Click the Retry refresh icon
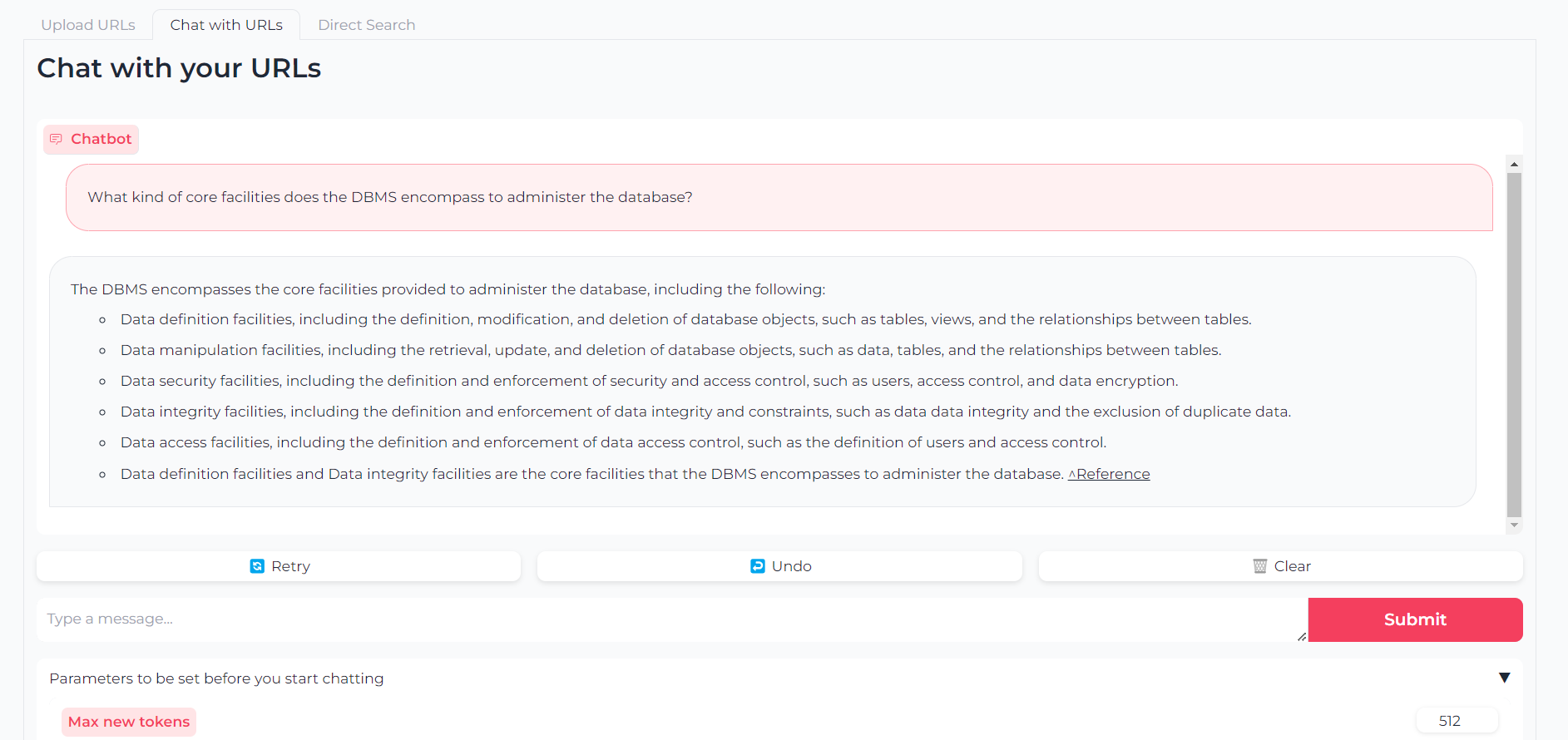The image size is (1568, 740). 257,566
